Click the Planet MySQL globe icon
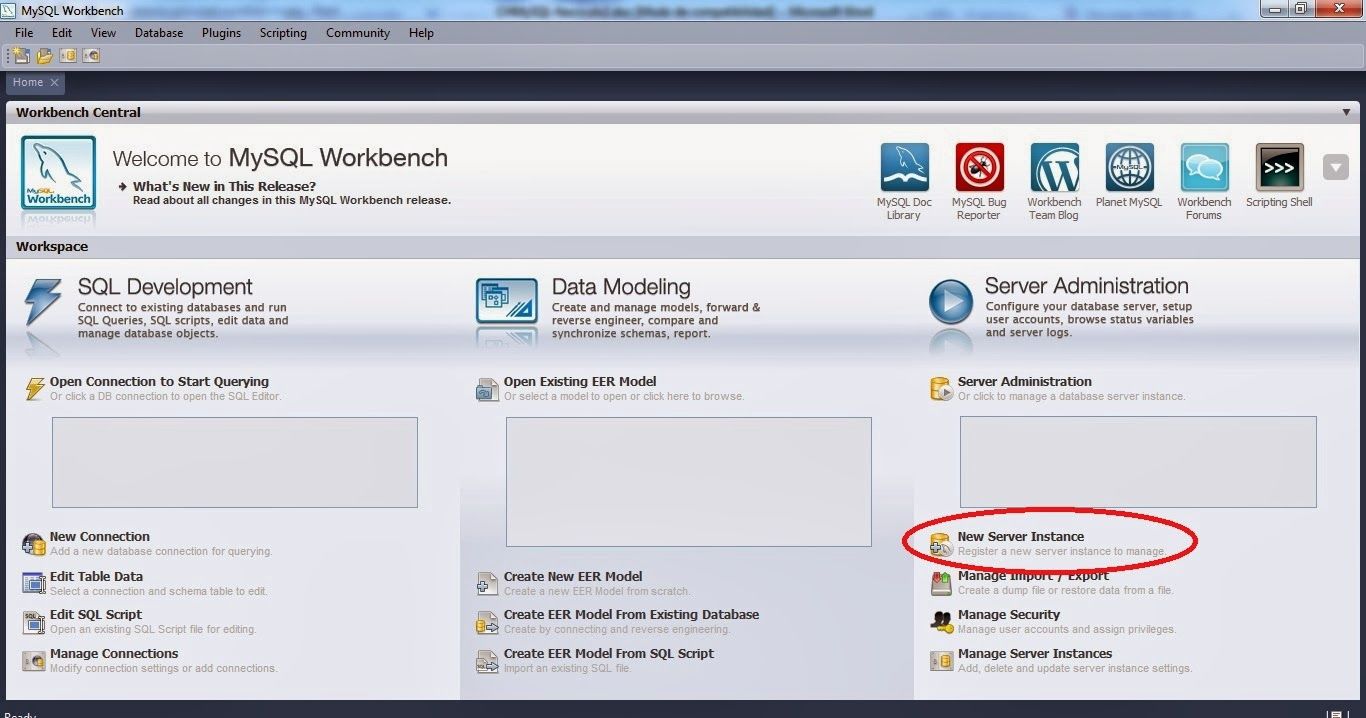Screen dimensions: 1366x718 pos(1129,168)
